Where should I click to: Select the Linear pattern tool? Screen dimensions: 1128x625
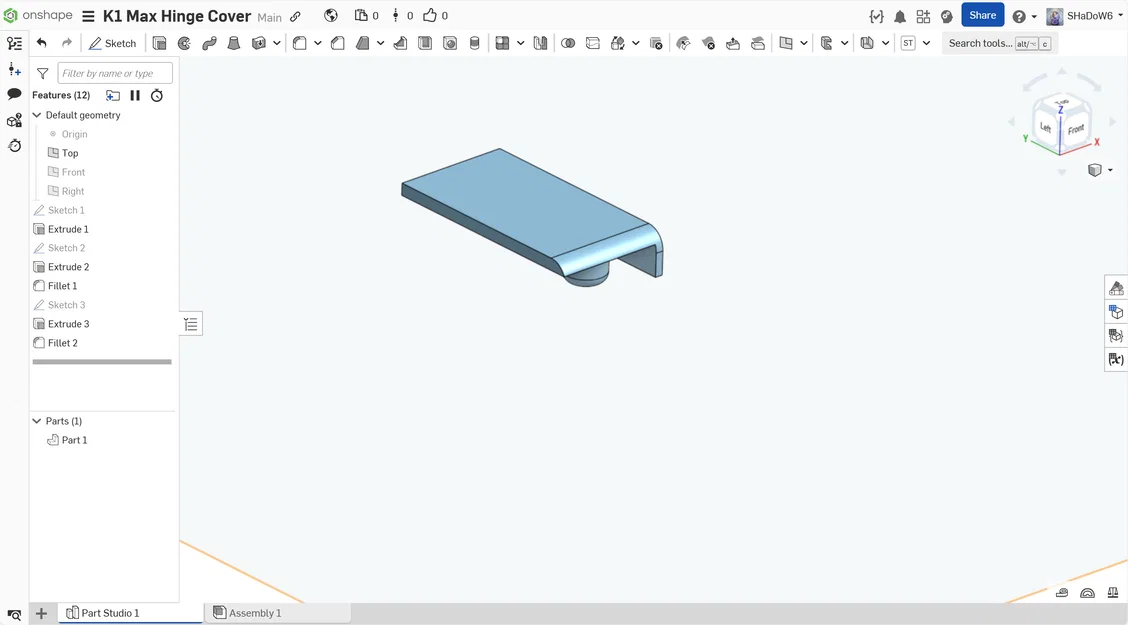(x=503, y=43)
